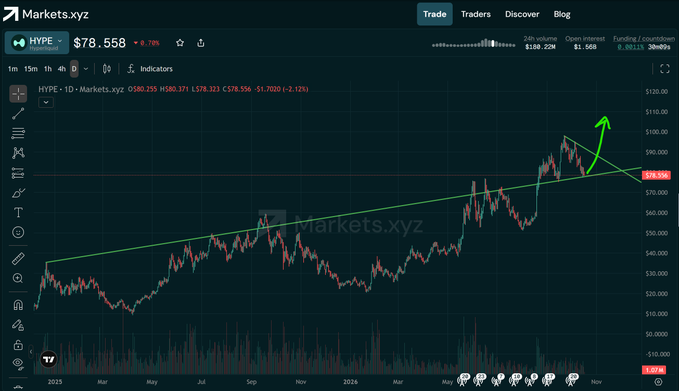Toggle stay in drawing mode

[18, 325]
